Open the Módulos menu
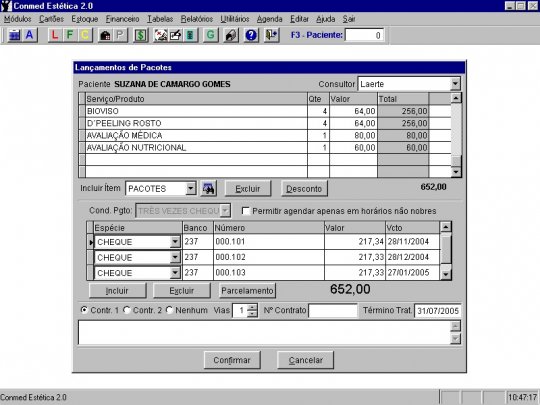This screenshot has width=540, height=405. coord(18,19)
